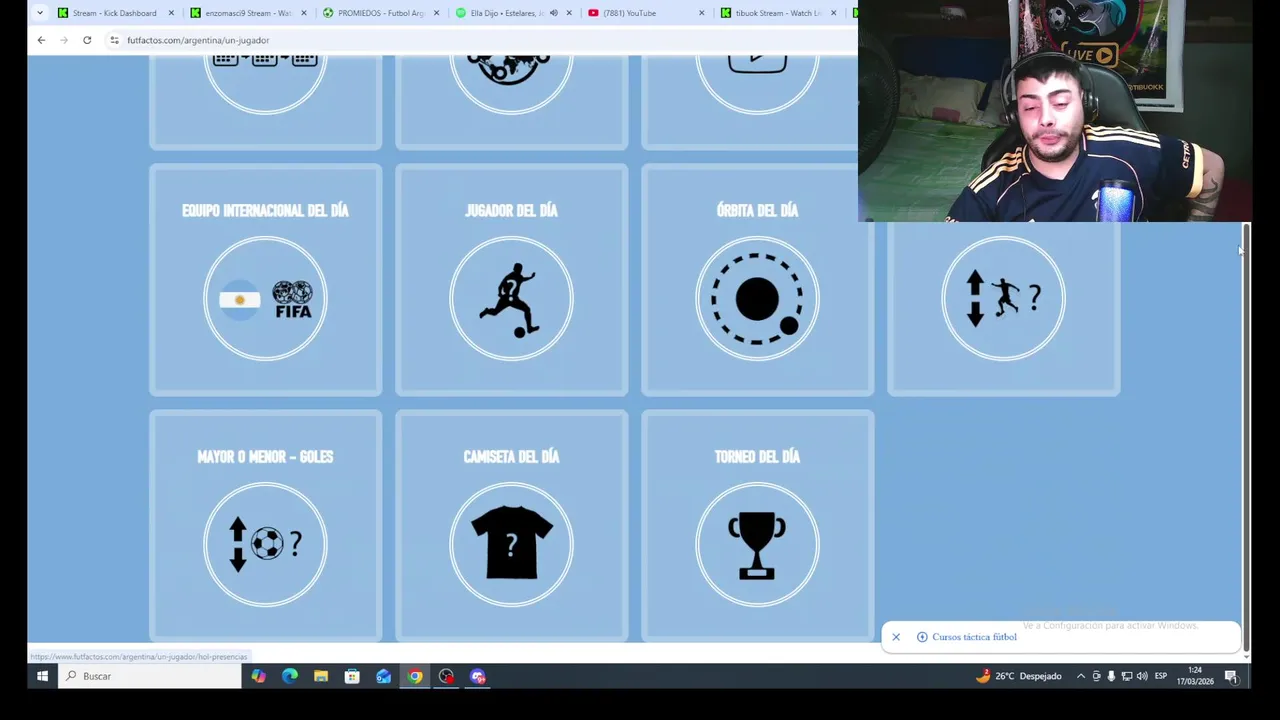Click the MAYOR O MENOR - GOLES title
Screen dimensions: 1280x720
point(265,456)
